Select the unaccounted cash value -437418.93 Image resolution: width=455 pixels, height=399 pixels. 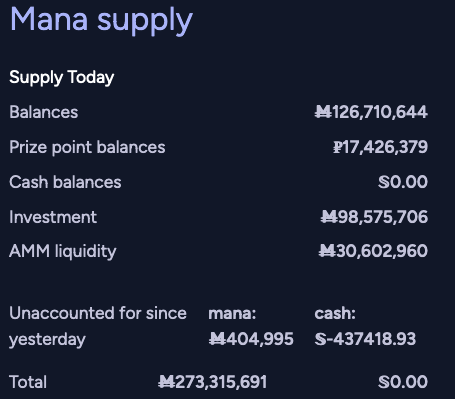365,339
